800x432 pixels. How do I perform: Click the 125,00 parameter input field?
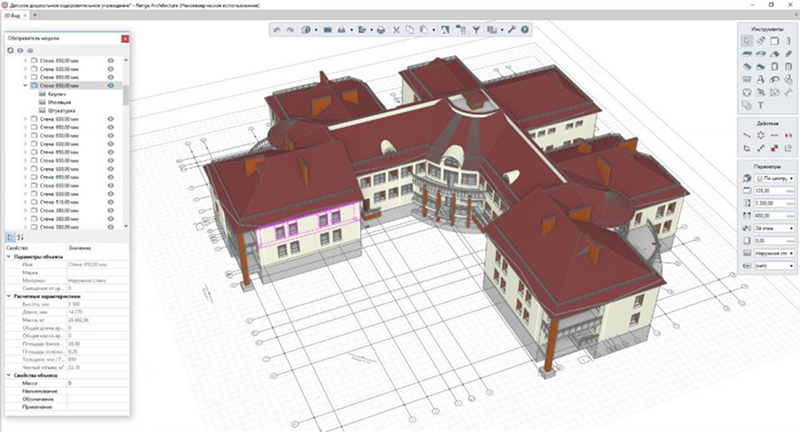774,191
